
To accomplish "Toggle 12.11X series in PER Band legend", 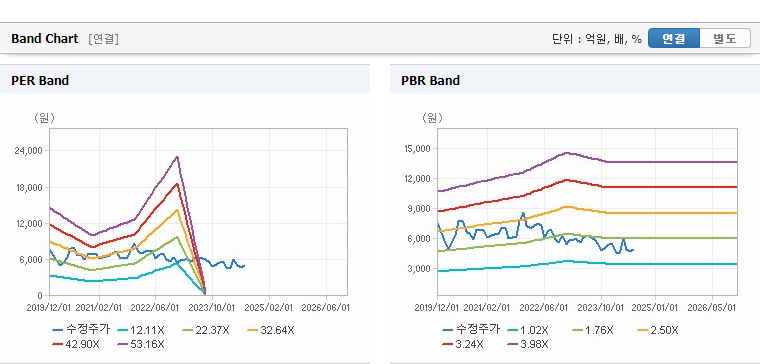I will point(141,331).
